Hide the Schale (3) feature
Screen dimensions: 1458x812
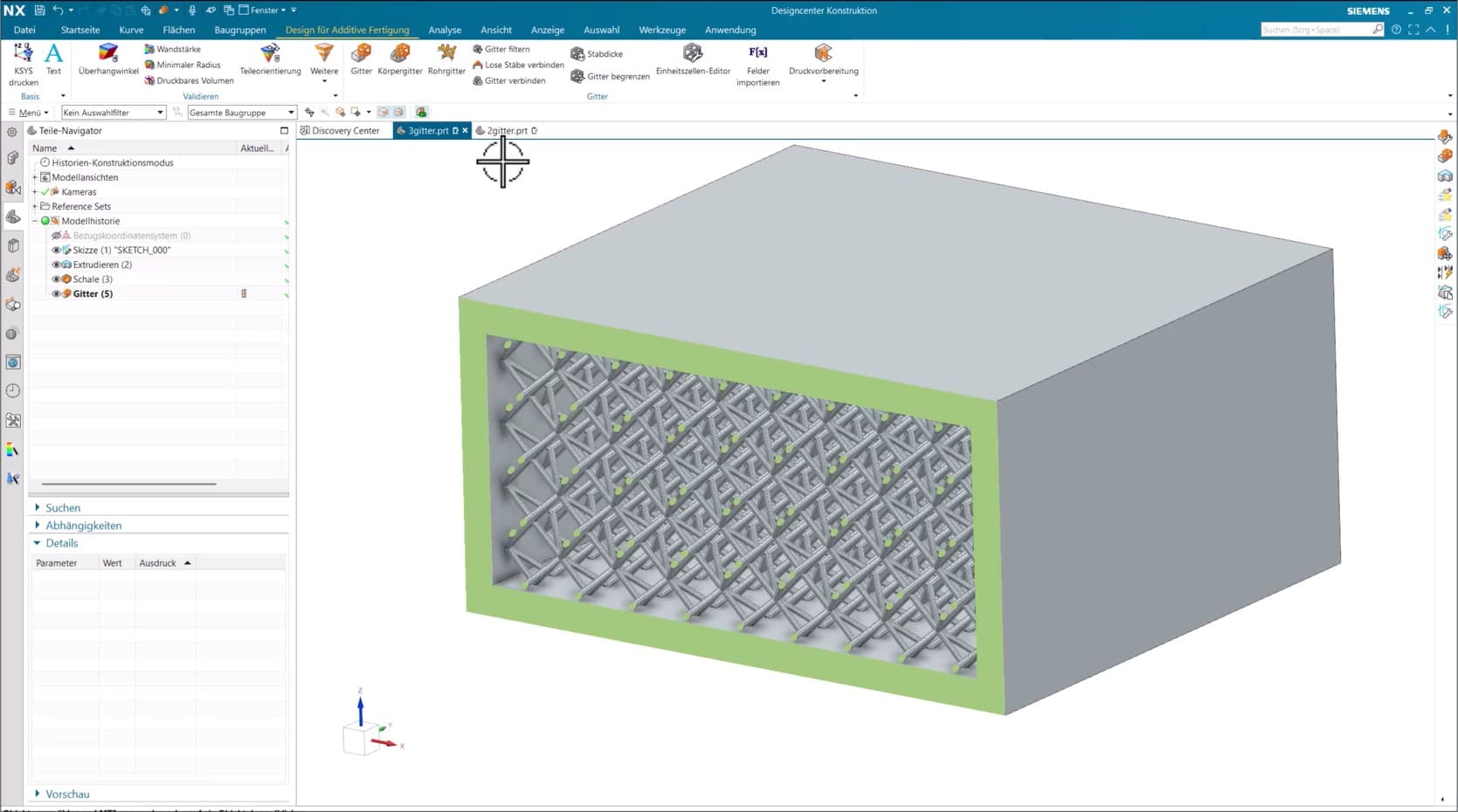tap(56, 279)
